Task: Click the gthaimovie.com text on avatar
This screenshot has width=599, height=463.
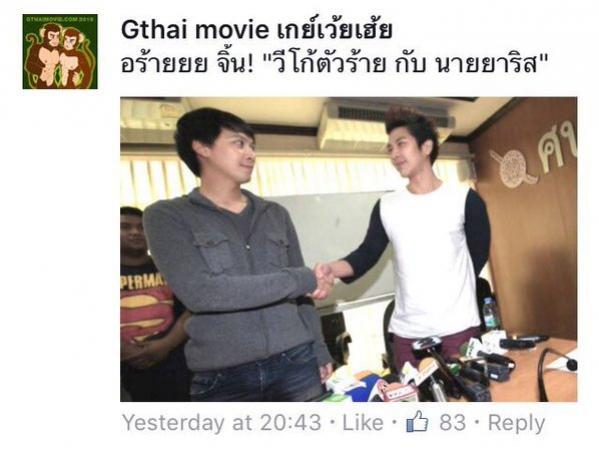Action: click(x=60, y=18)
